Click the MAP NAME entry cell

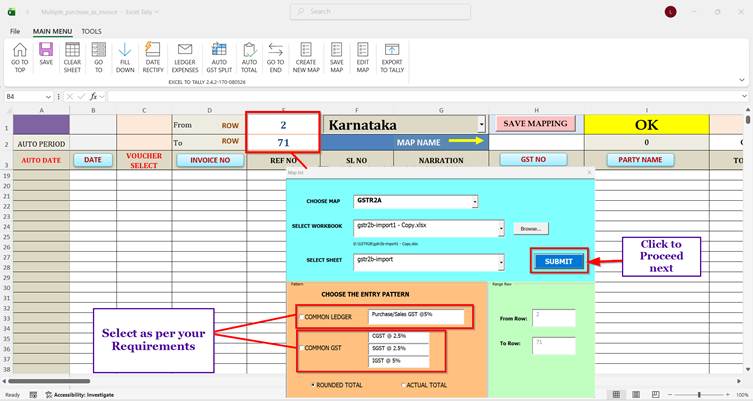(x=536, y=143)
